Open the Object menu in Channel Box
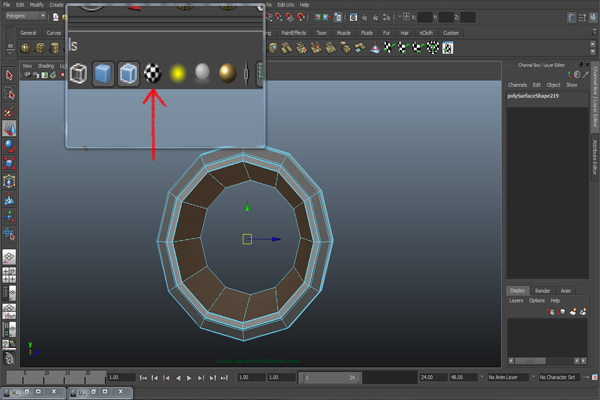 [x=553, y=85]
